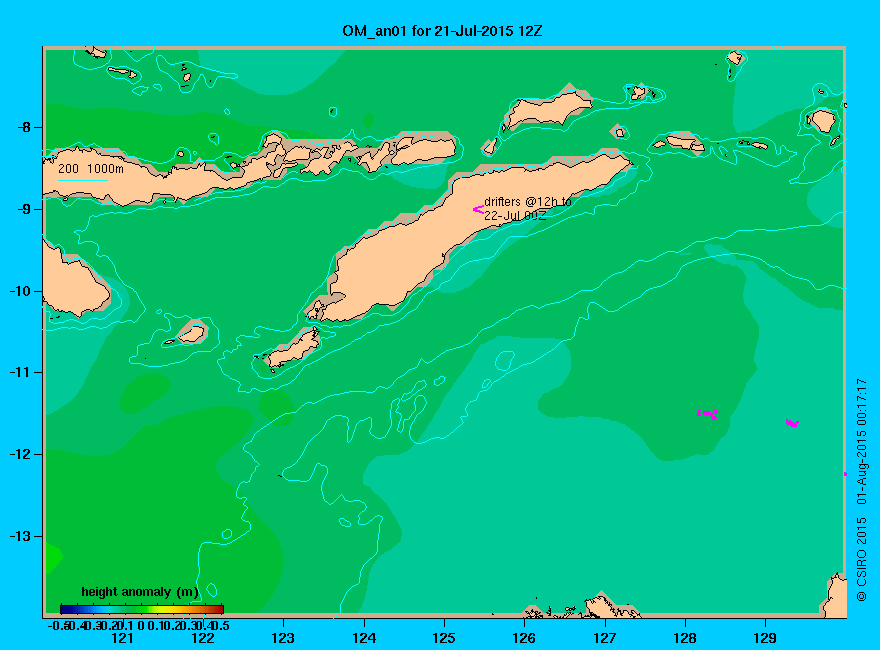The image size is (880, 650).
Task: Click the map title 'OM_an01 for 21-Jul-2015 12Z'
Action: 442,31
